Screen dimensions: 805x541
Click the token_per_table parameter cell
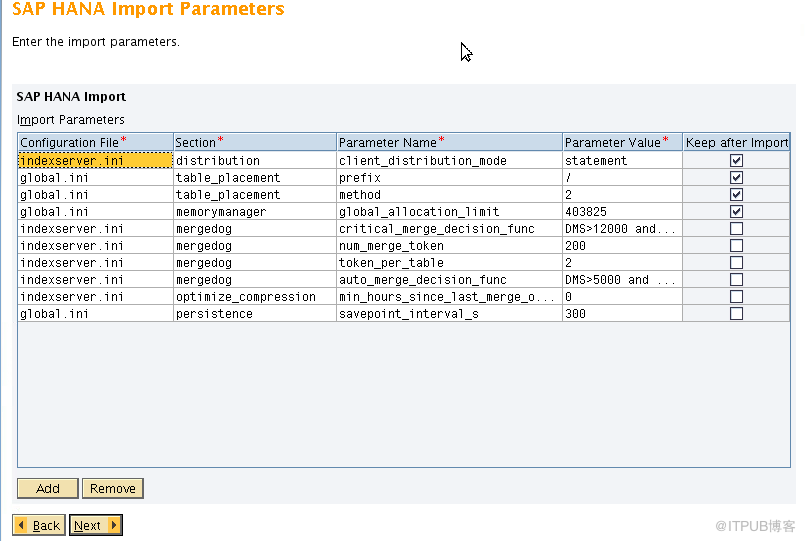449,262
